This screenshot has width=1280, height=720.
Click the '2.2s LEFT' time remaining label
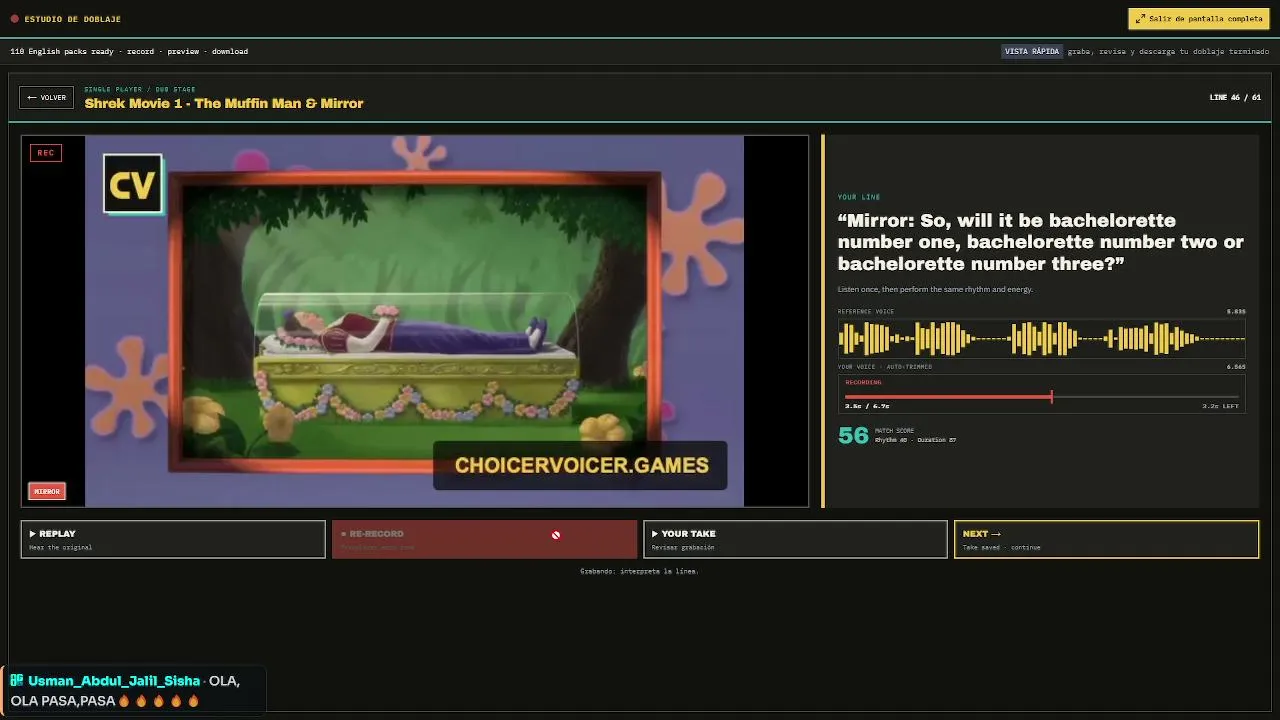(1220, 406)
